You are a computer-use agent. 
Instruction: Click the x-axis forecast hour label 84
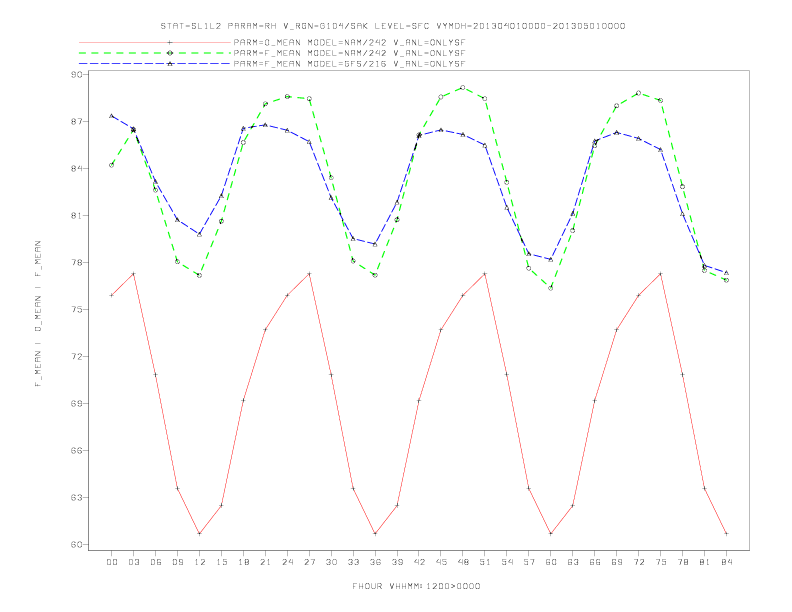[727, 562]
